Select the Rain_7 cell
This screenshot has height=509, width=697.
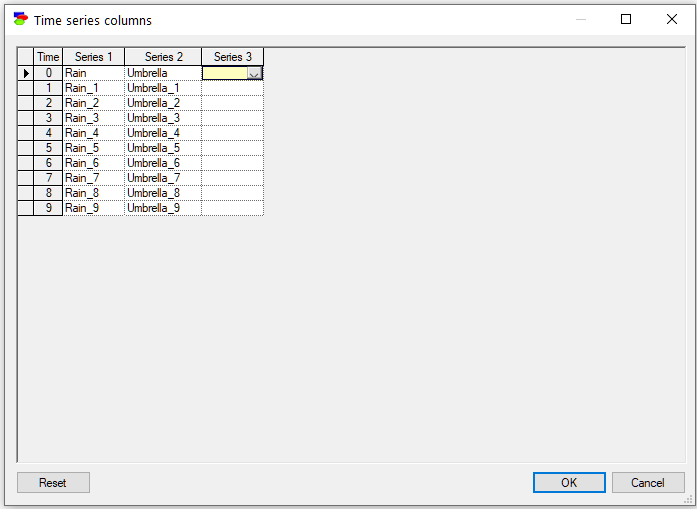[x=94, y=178]
